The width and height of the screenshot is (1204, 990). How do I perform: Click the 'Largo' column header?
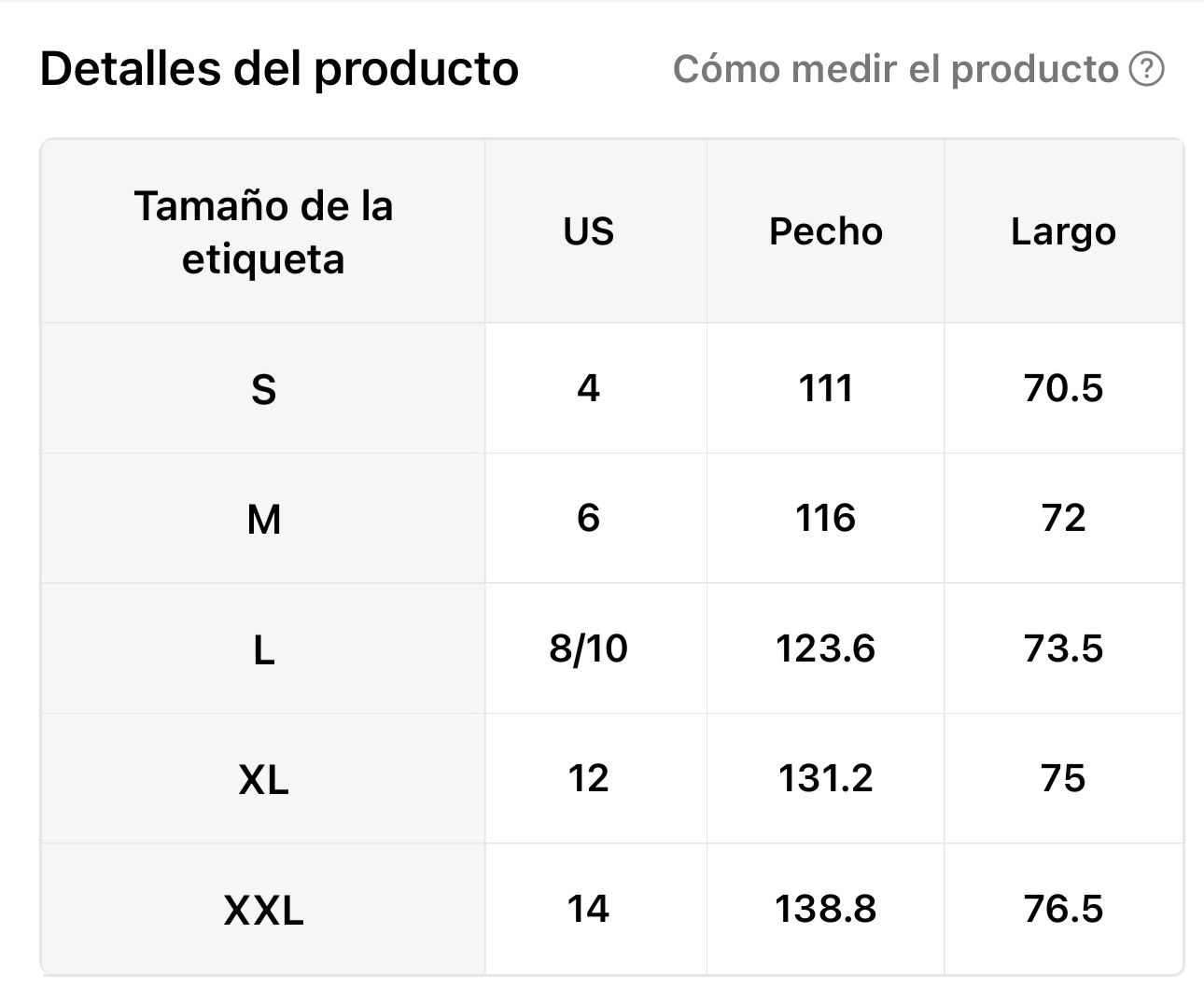[1063, 231]
